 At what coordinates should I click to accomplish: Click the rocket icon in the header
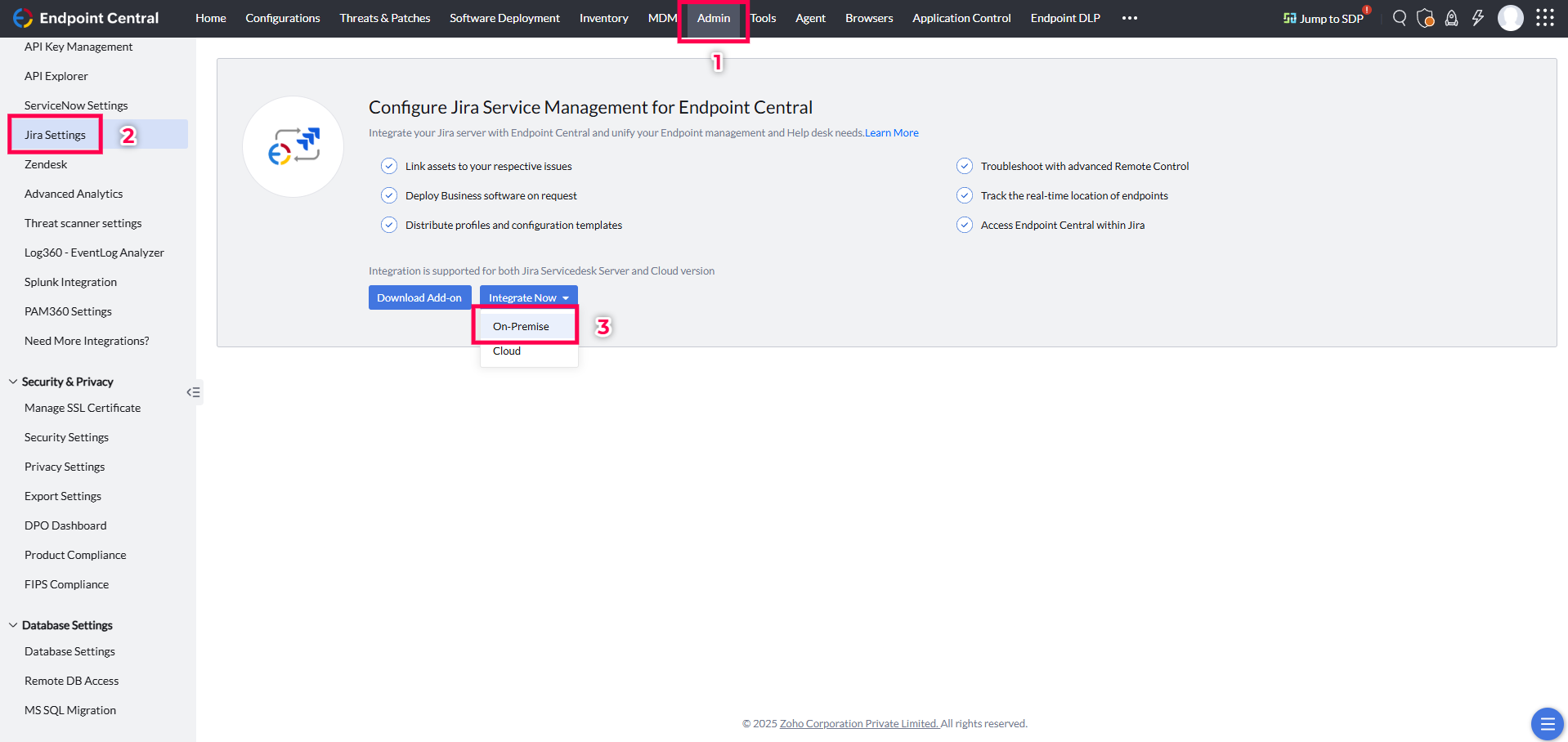pyautogui.click(x=1452, y=18)
